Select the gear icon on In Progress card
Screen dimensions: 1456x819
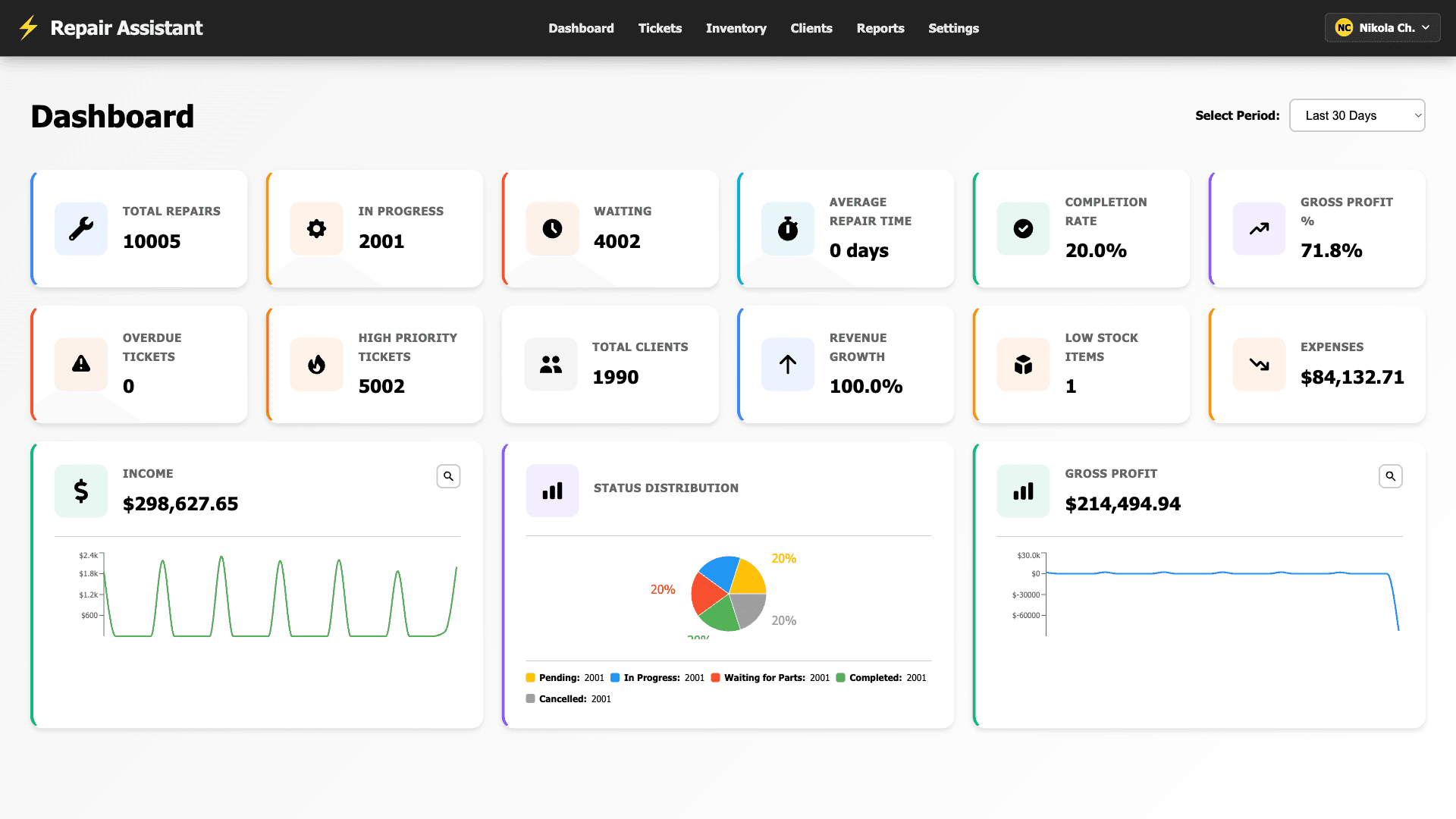316,228
